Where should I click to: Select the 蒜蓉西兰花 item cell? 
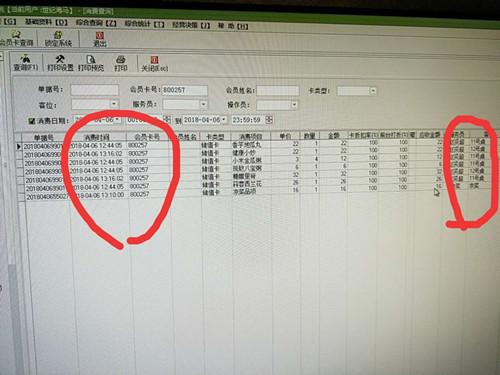pyautogui.click(x=247, y=184)
